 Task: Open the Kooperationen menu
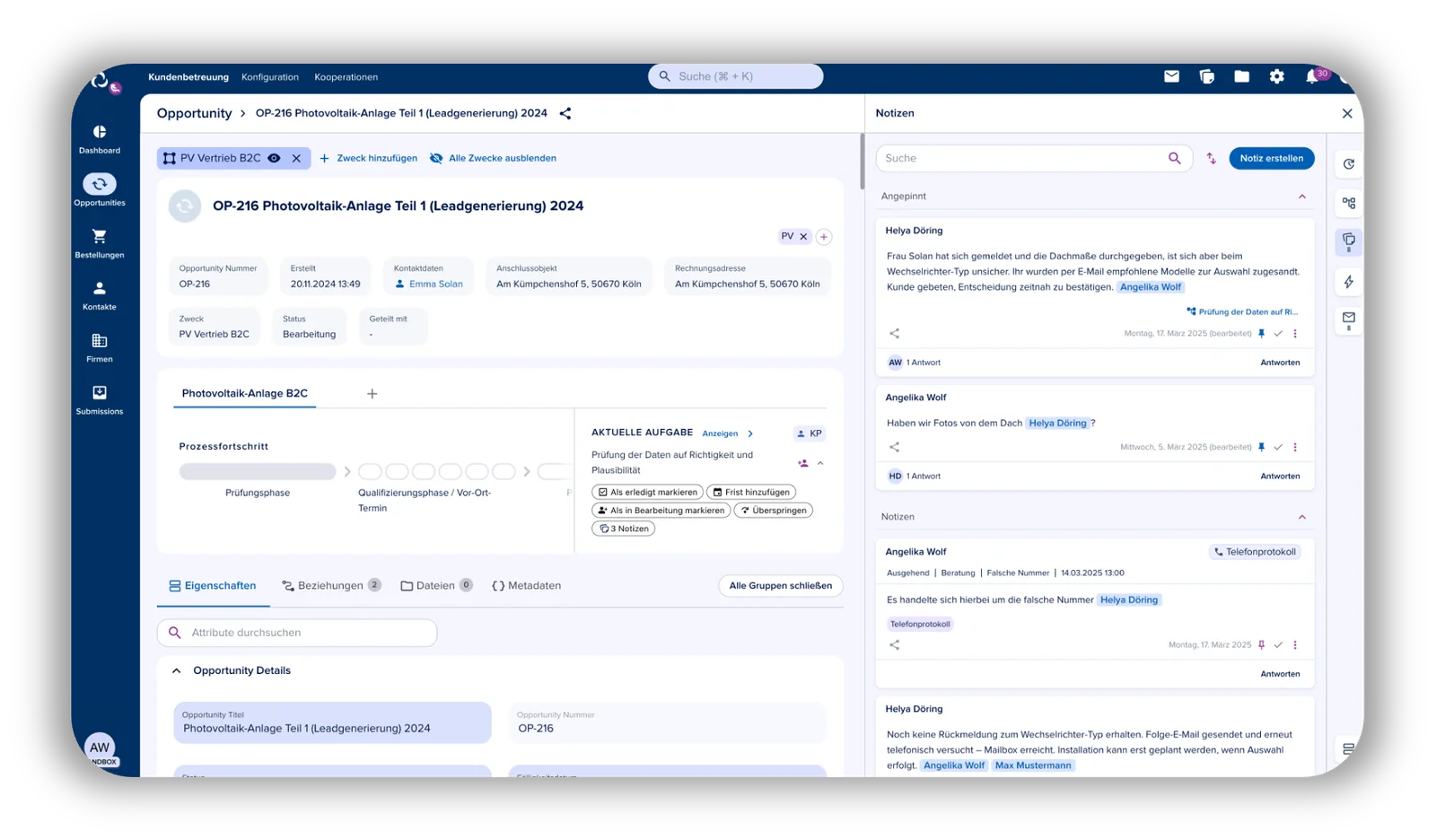pos(346,77)
